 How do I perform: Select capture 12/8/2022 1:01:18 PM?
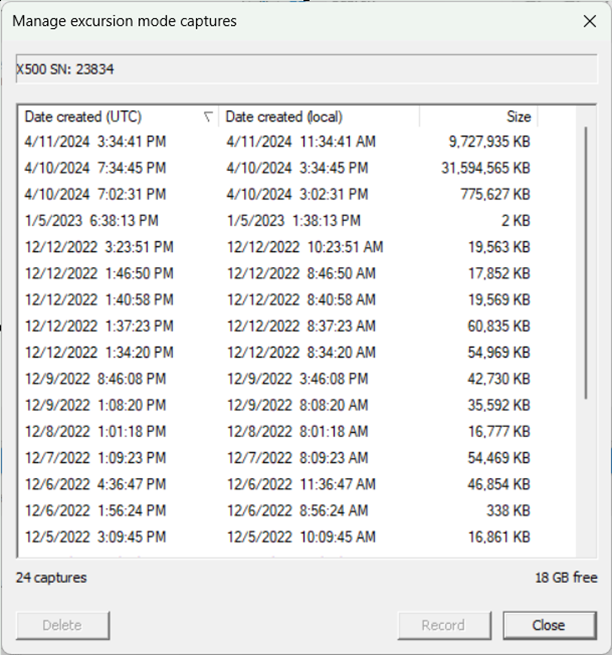(95, 432)
